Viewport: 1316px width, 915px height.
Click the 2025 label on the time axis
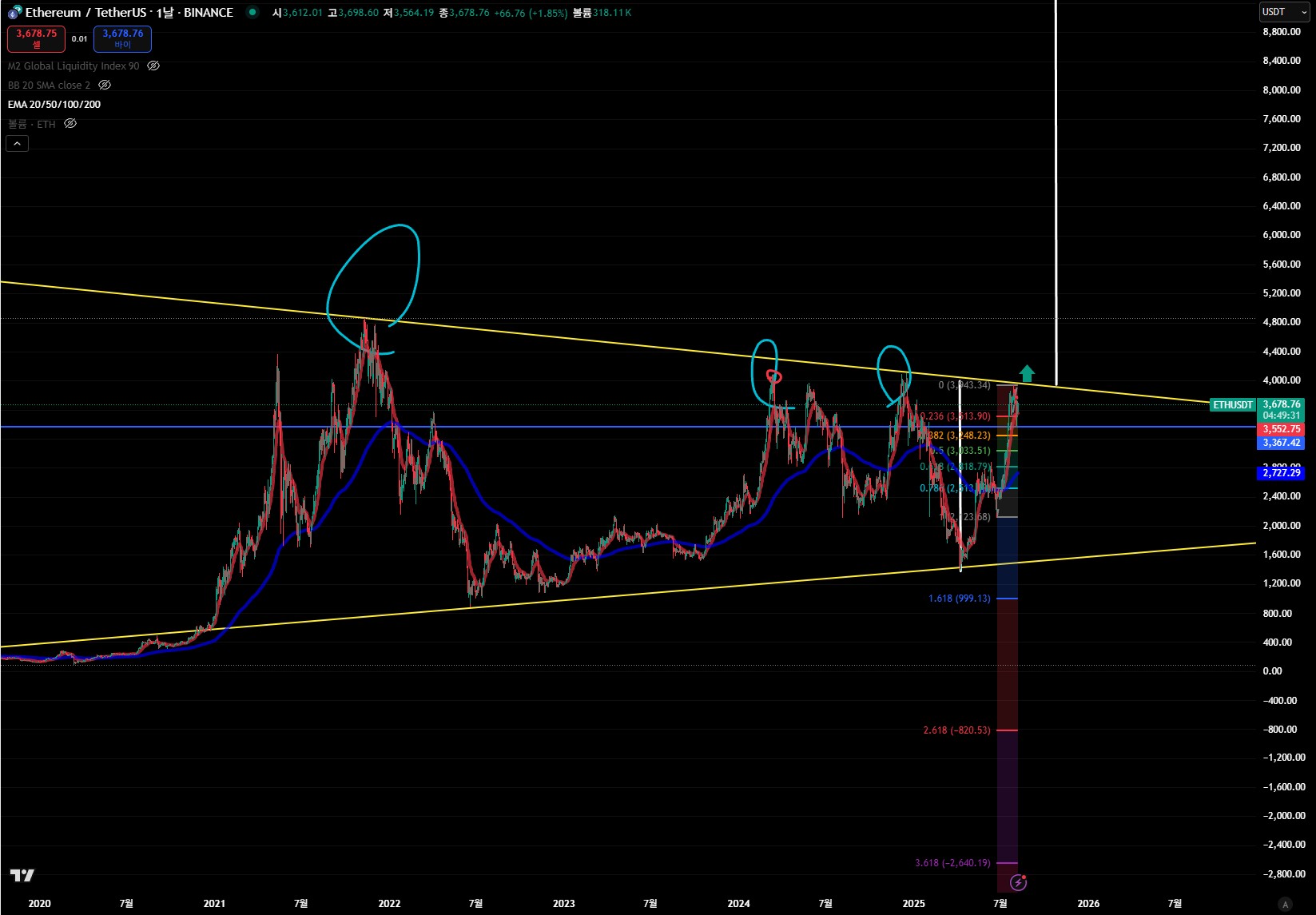click(x=913, y=903)
